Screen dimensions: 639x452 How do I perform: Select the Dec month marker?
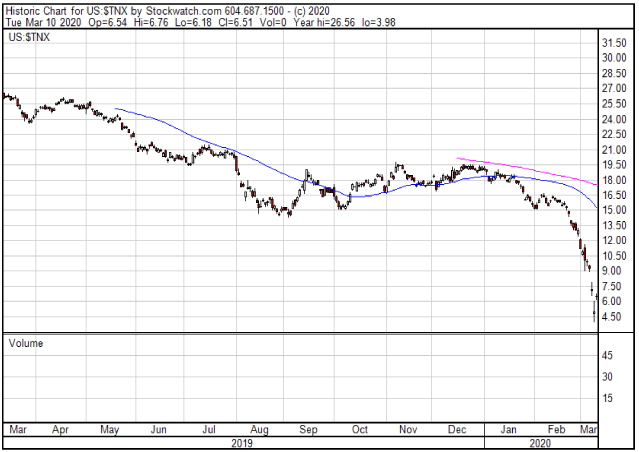[459, 429]
